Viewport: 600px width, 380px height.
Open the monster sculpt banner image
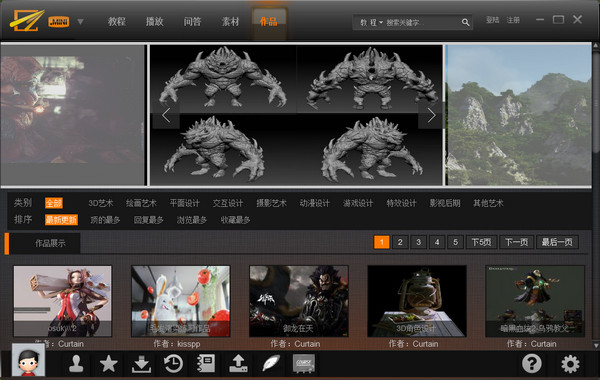click(x=296, y=115)
